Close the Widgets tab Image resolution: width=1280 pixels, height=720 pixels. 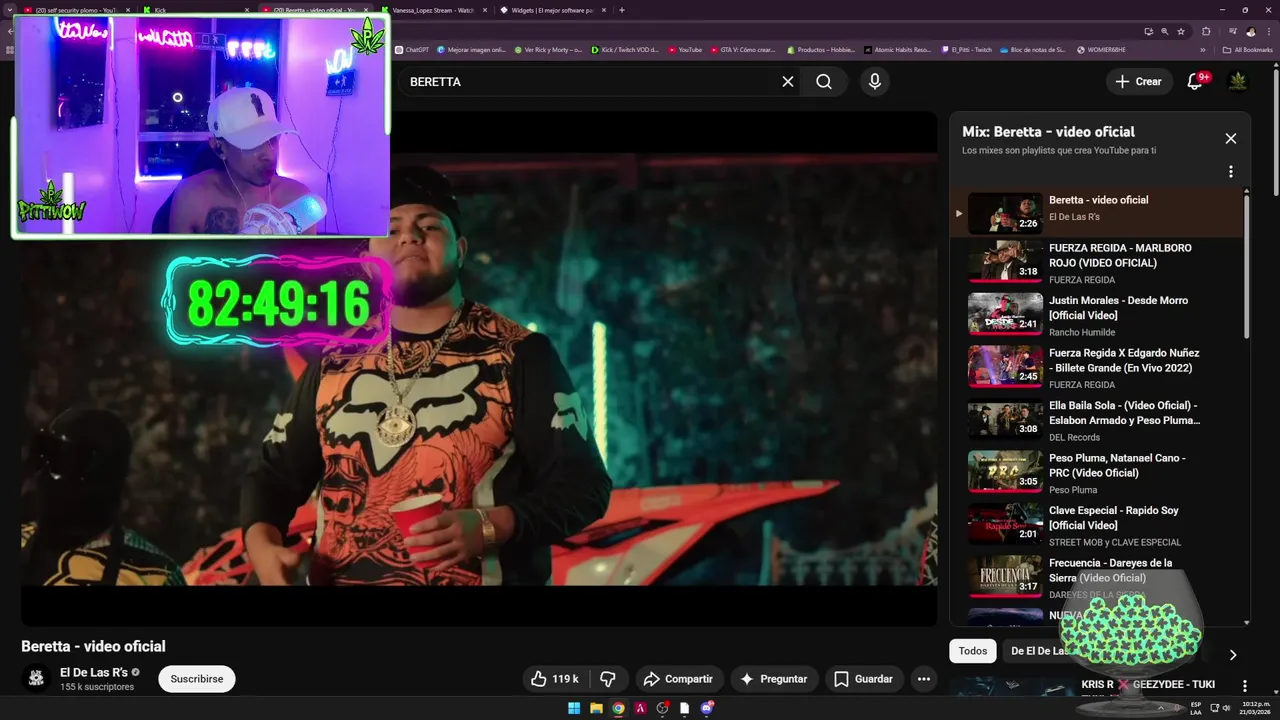(x=604, y=10)
